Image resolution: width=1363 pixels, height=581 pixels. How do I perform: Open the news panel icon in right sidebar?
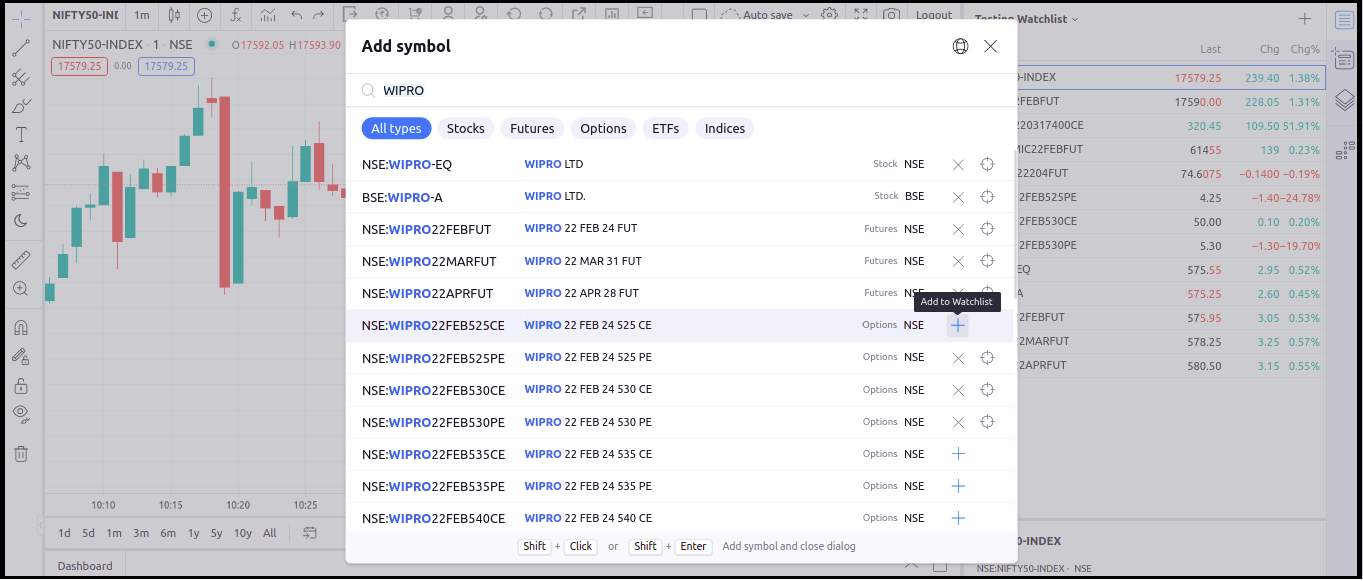1344,60
